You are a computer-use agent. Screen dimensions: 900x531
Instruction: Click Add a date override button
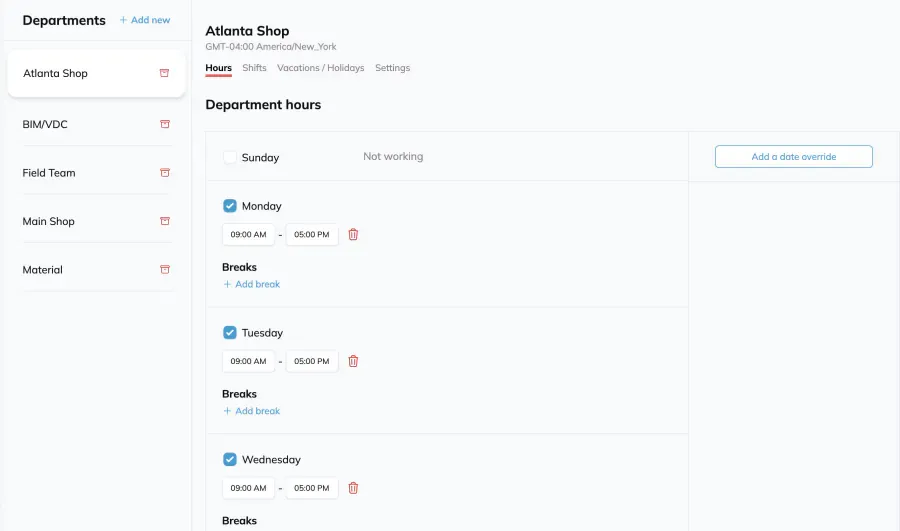click(x=794, y=157)
